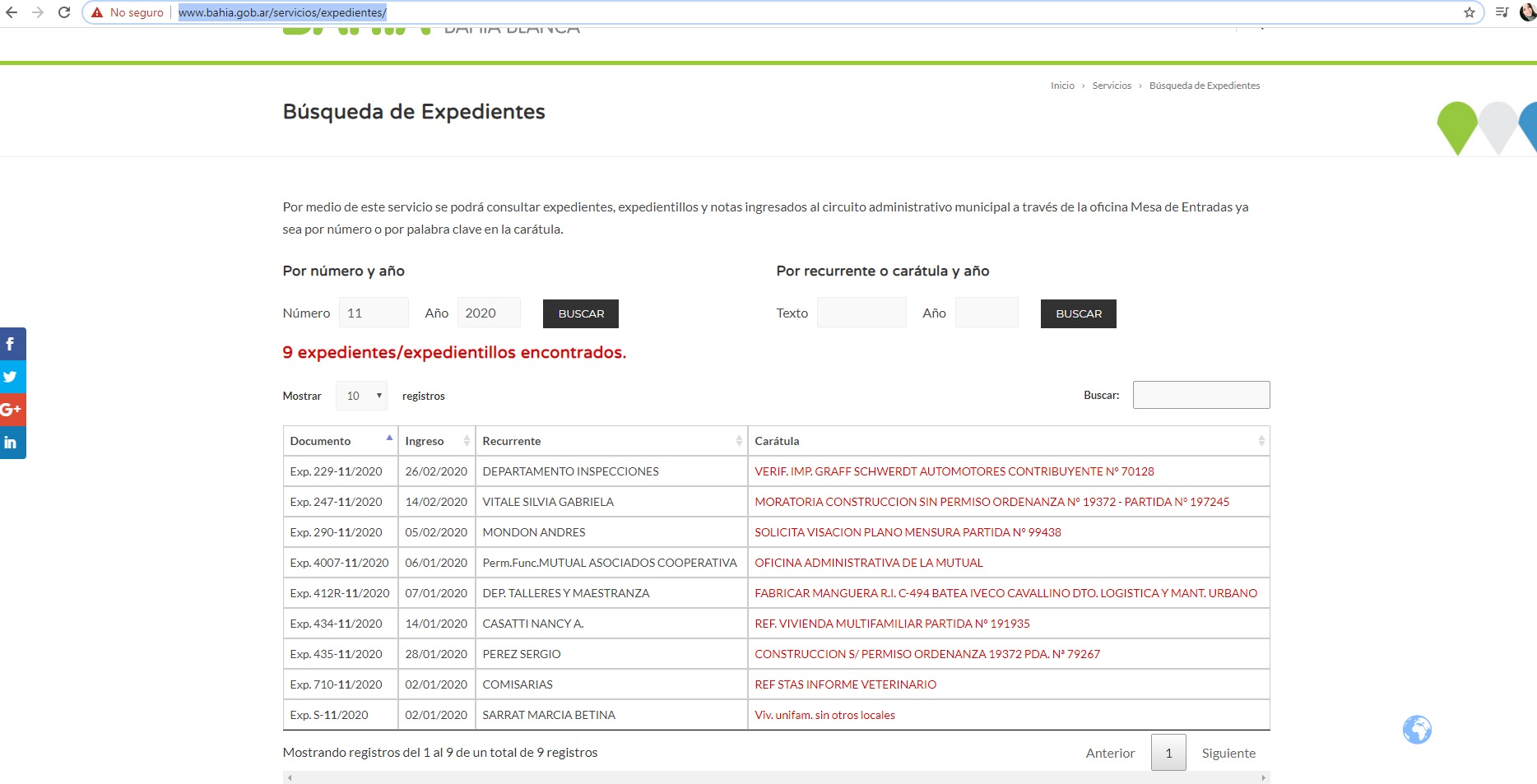
Task: Open the Mostrar registros dropdown
Action: click(361, 396)
